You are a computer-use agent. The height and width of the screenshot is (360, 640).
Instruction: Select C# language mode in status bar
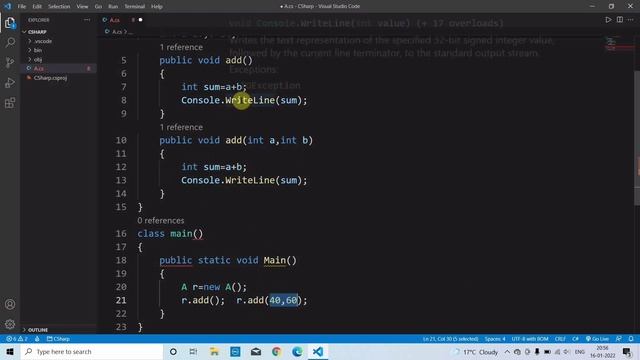575,339
